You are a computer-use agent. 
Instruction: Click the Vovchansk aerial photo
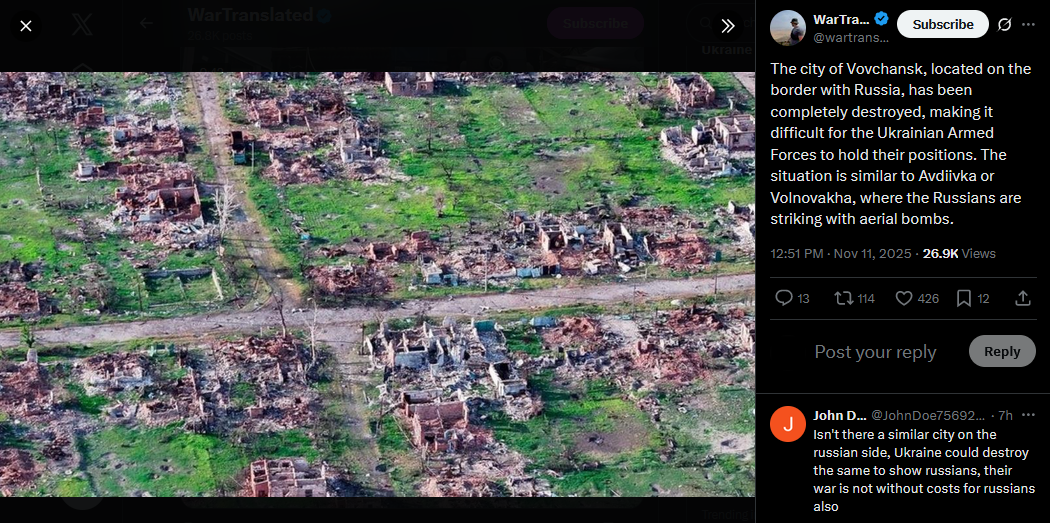377,284
